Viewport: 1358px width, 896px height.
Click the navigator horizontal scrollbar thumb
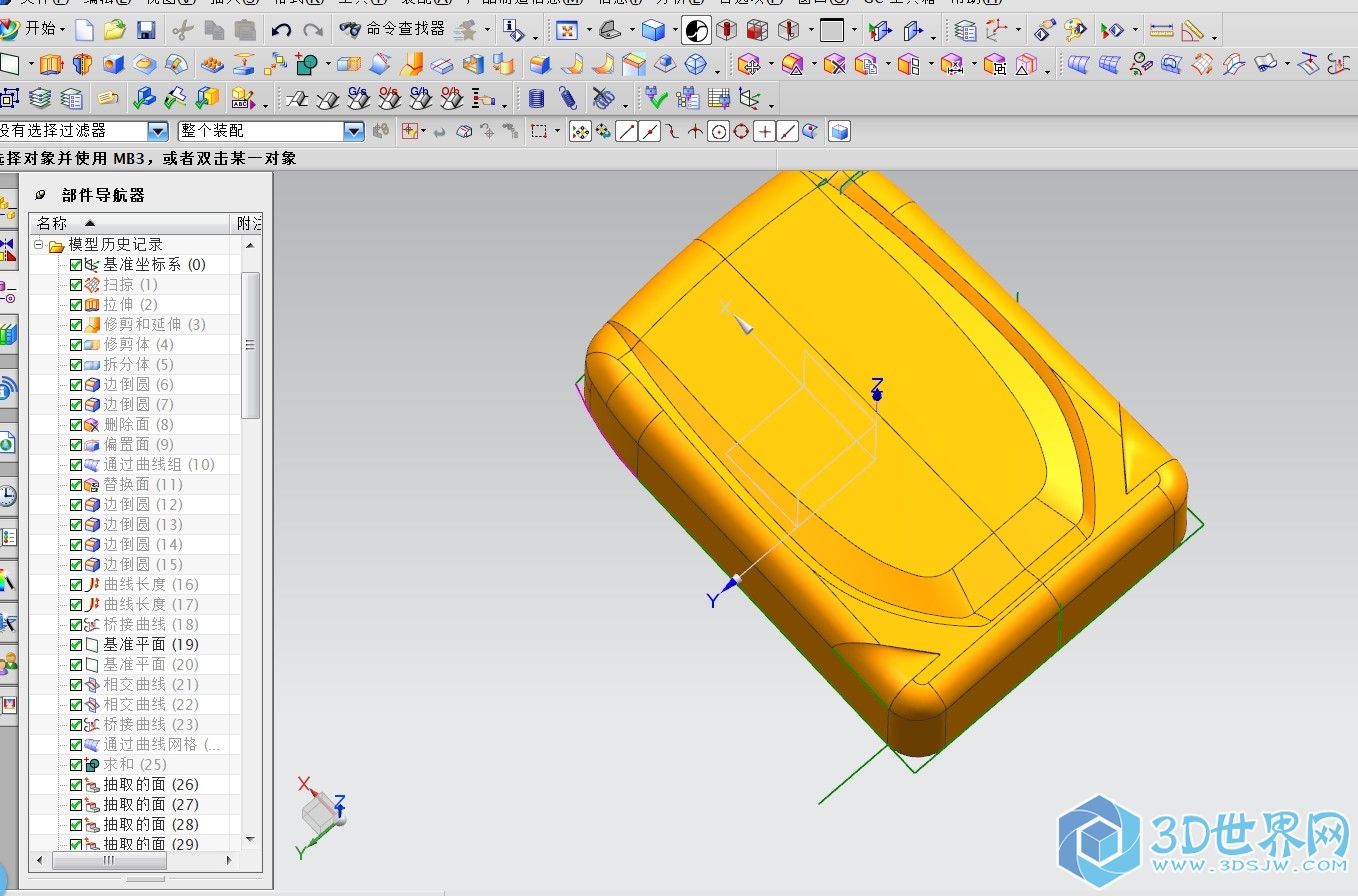[x=108, y=860]
